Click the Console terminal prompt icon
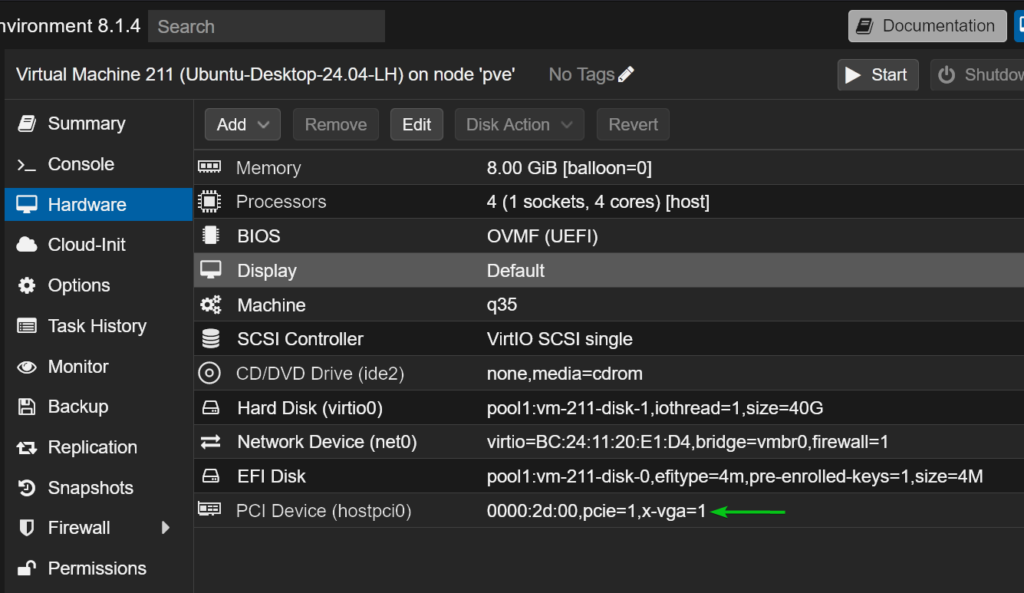Viewport: 1024px width, 593px height. tap(27, 165)
